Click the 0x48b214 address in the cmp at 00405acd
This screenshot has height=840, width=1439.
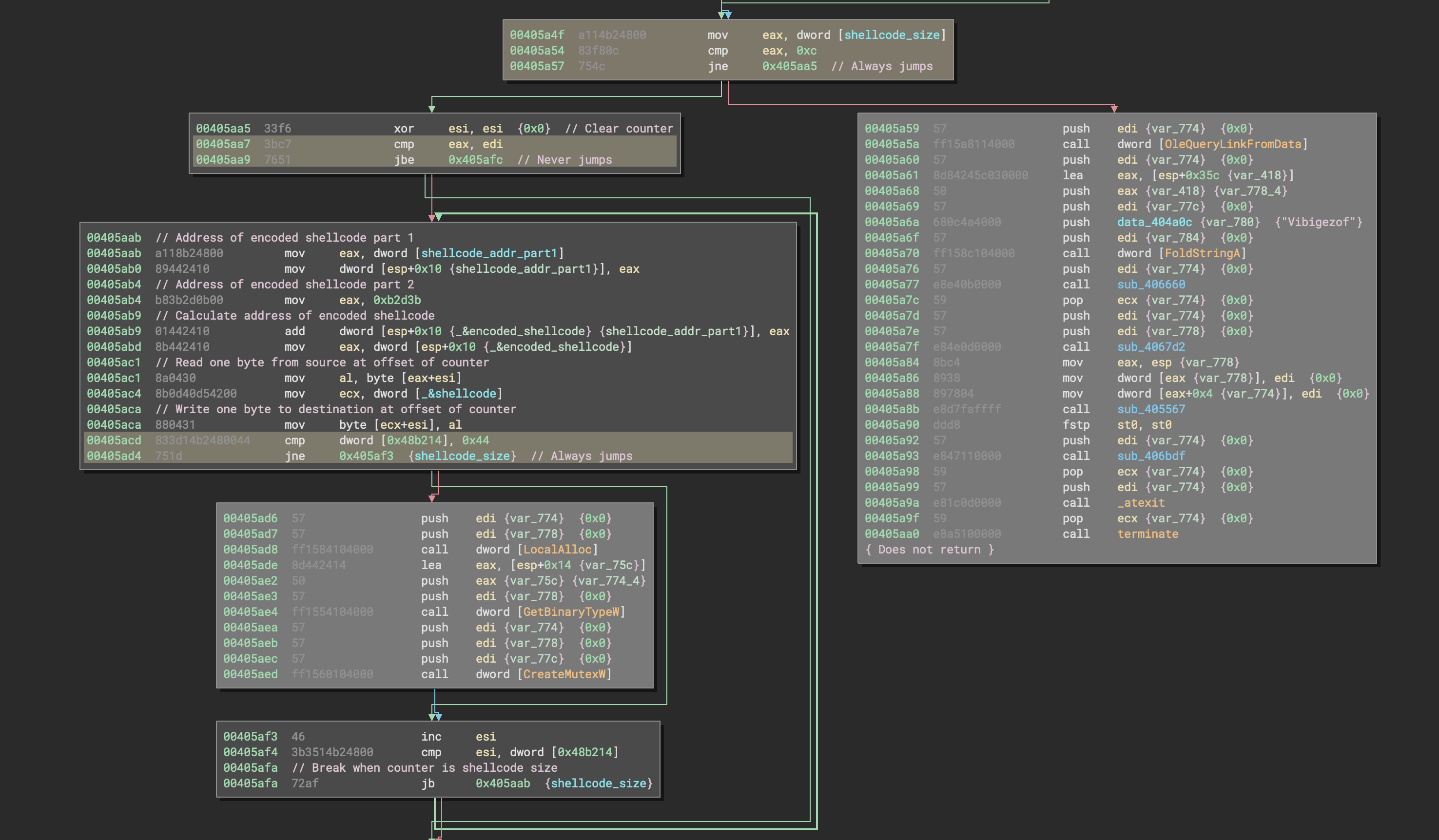pyautogui.click(x=414, y=440)
